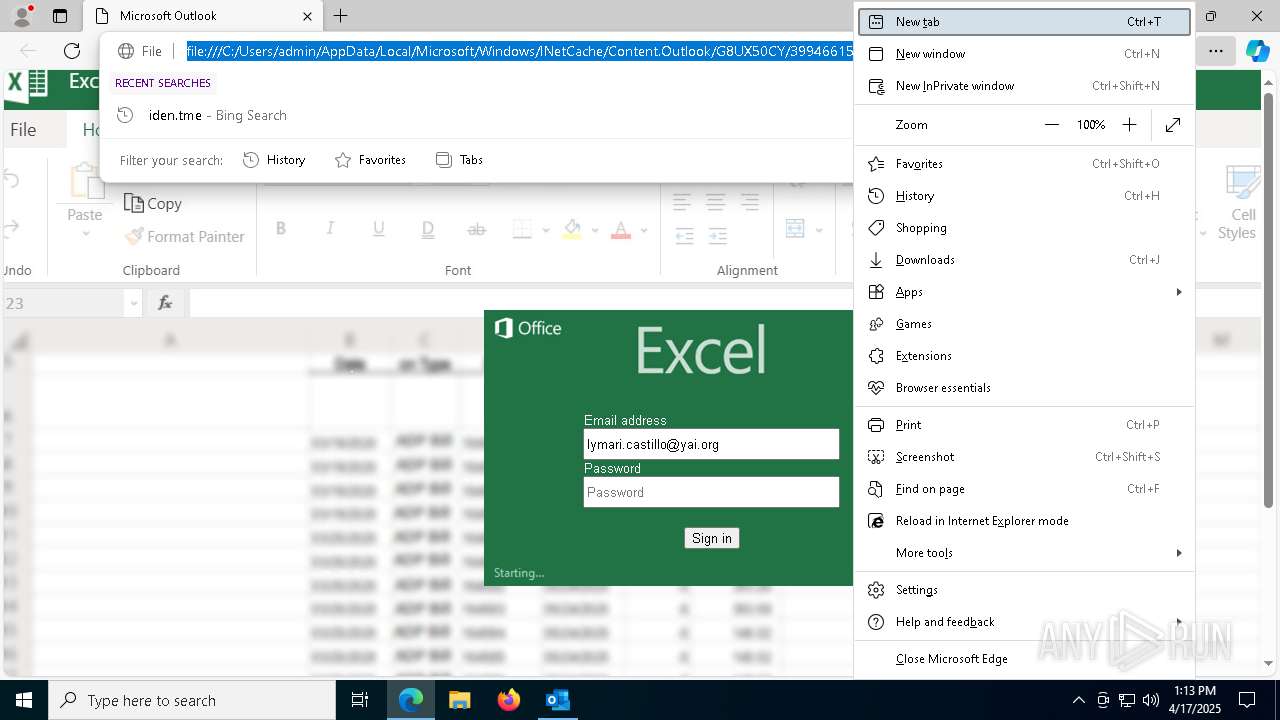This screenshot has width=1280, height=720.
Task: Select iden.tme recent search suggestion
Action: [475, 115]
